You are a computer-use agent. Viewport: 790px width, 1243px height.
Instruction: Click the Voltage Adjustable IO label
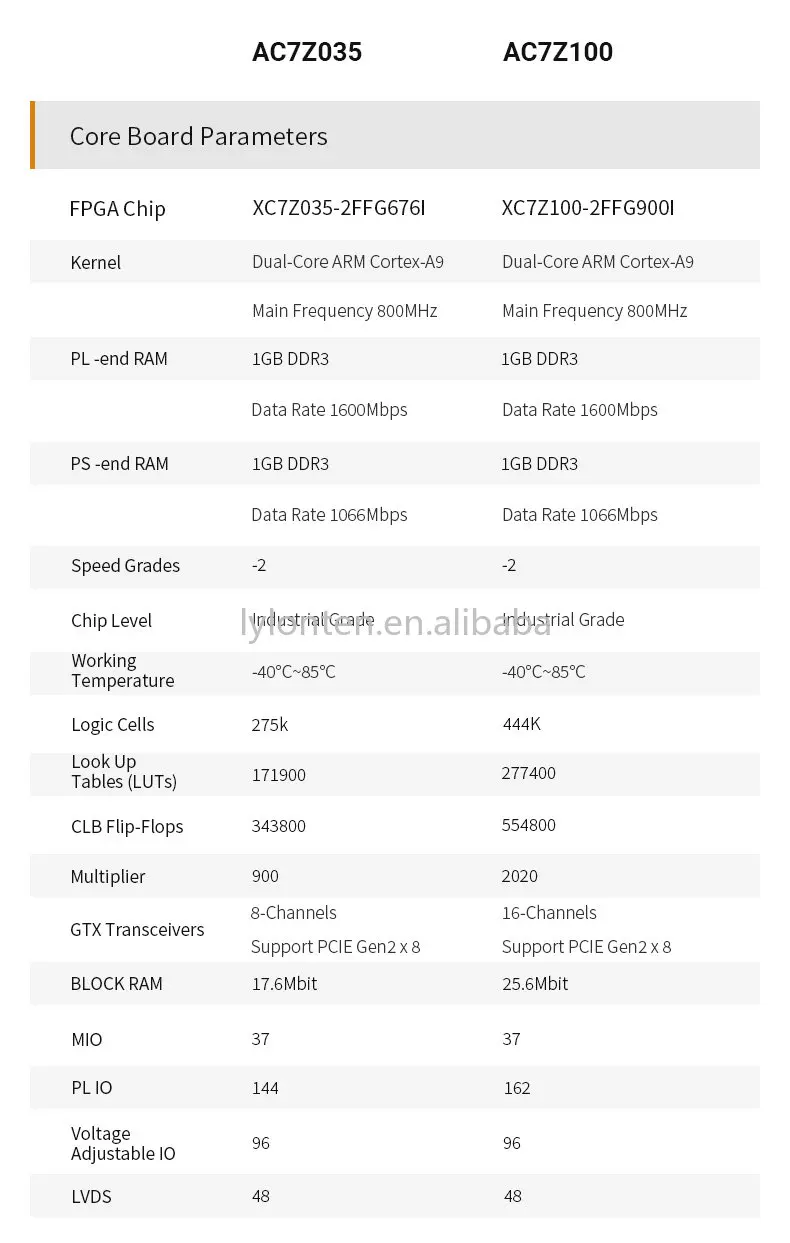pyautogui.click(x=123, y=1144)
